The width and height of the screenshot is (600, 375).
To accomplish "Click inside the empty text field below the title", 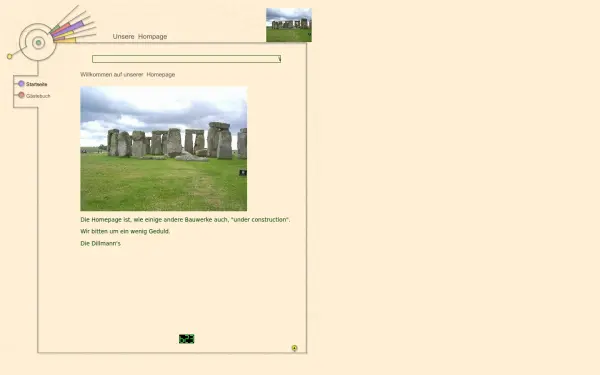I will 187,59.
